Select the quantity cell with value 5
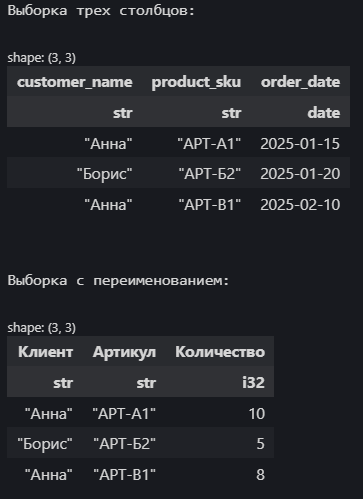This screenshot has height=499, width=363. tap(261, 444)
